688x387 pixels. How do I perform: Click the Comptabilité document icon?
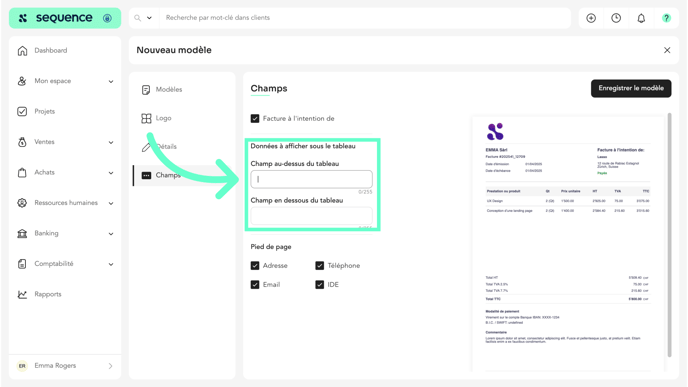(22, 264)
